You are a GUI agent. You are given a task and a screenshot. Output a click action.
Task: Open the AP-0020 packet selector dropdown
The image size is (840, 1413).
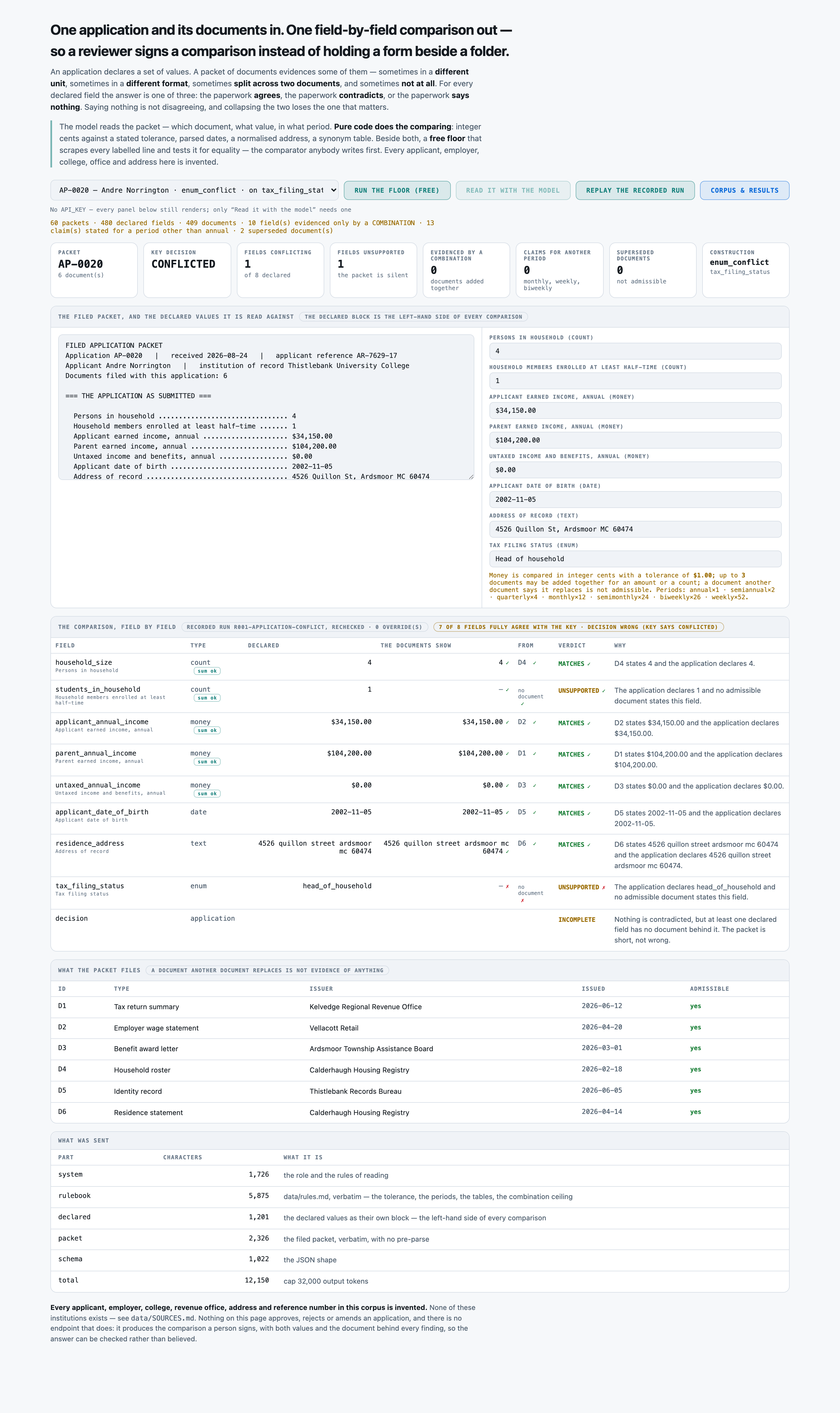pos(194,190)
